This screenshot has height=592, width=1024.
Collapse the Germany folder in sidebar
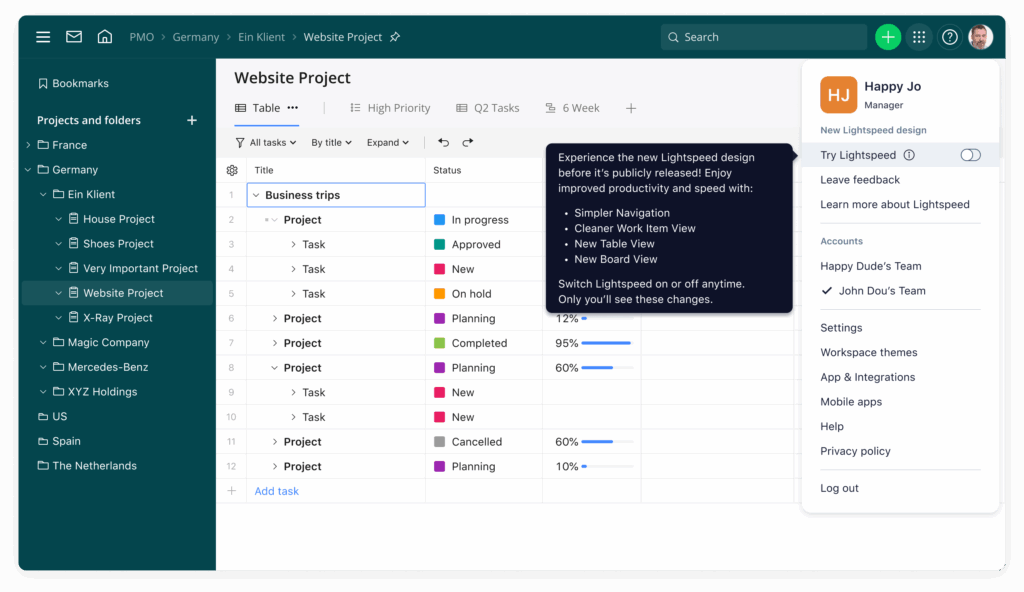click(x=28, y=170)
